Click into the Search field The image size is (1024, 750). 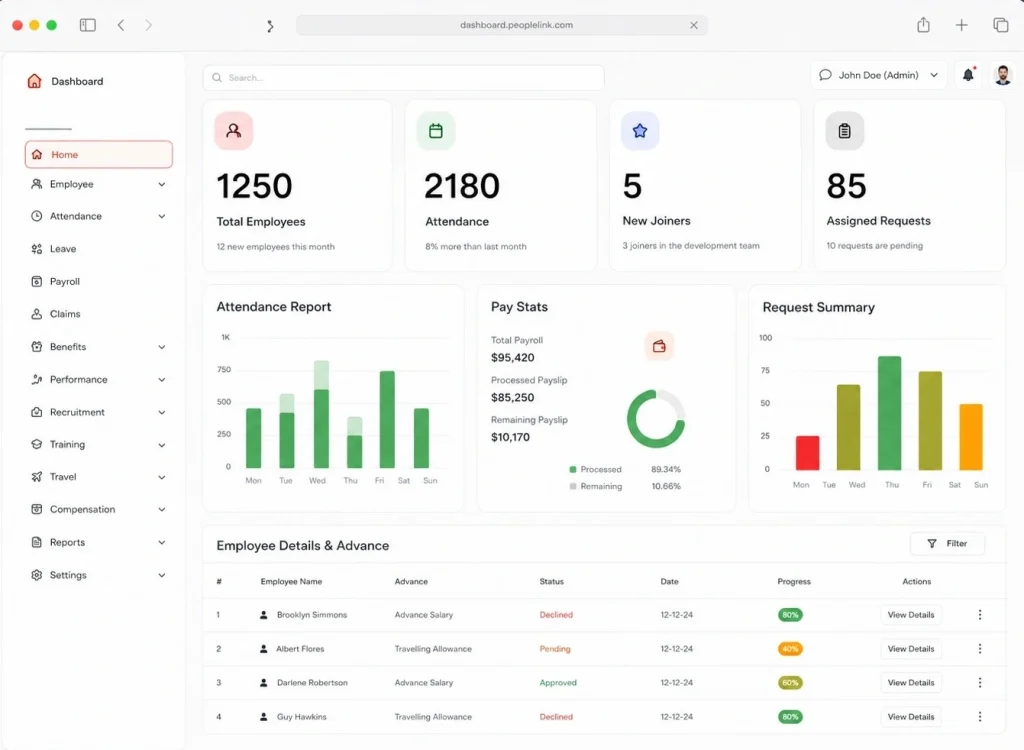[x=404, y=78]
